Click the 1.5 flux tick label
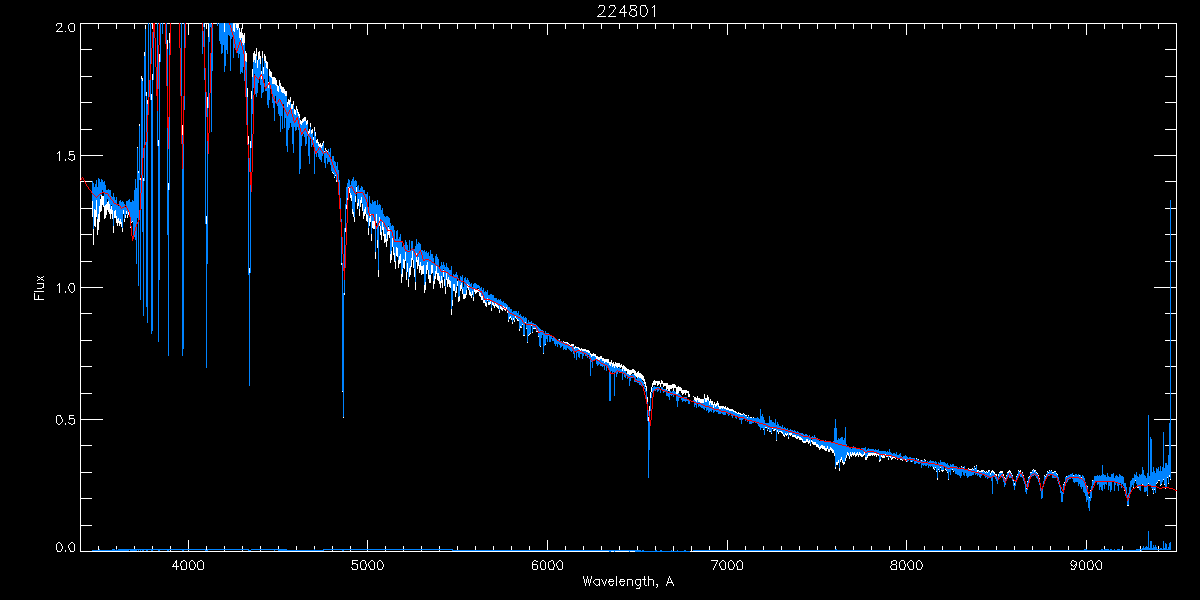 [x=65, y=157]
